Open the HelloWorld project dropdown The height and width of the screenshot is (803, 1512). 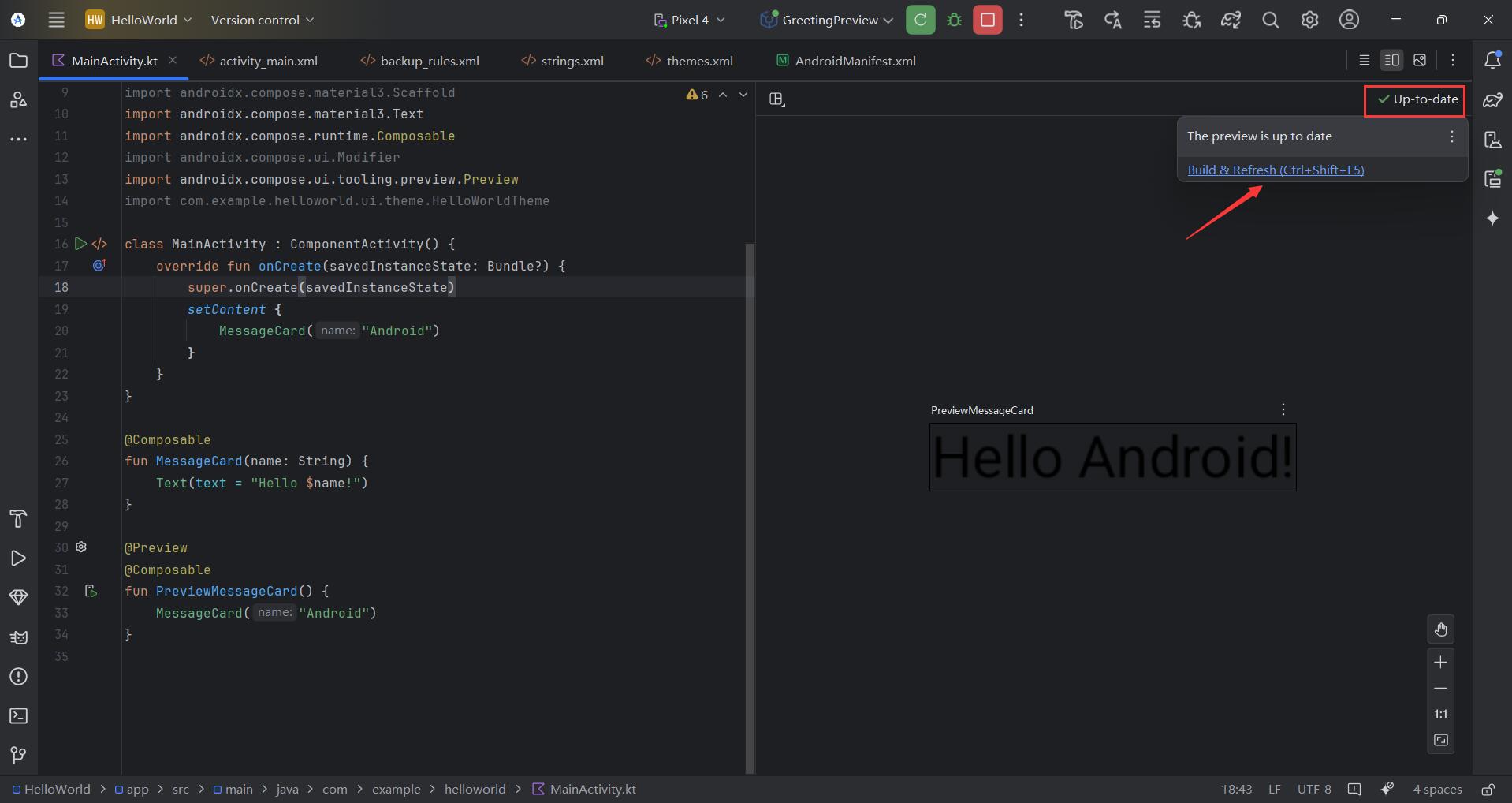point(139,20)
